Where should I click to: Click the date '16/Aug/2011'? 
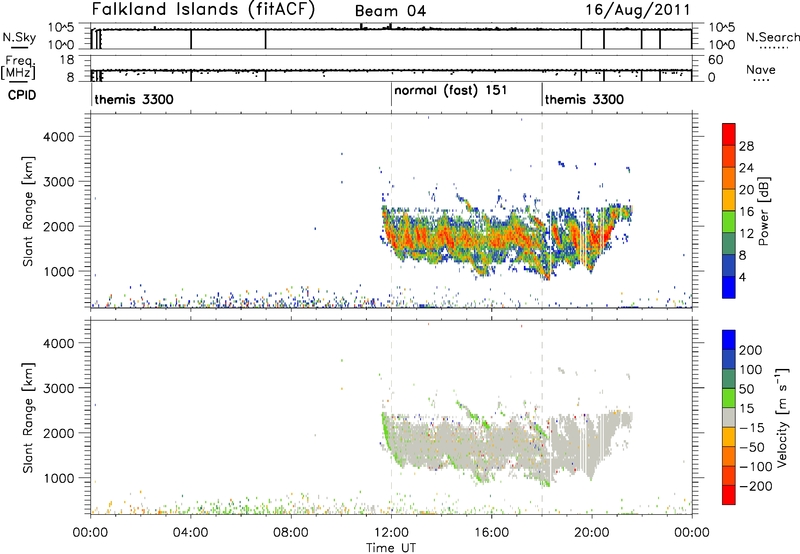(638, 10)
